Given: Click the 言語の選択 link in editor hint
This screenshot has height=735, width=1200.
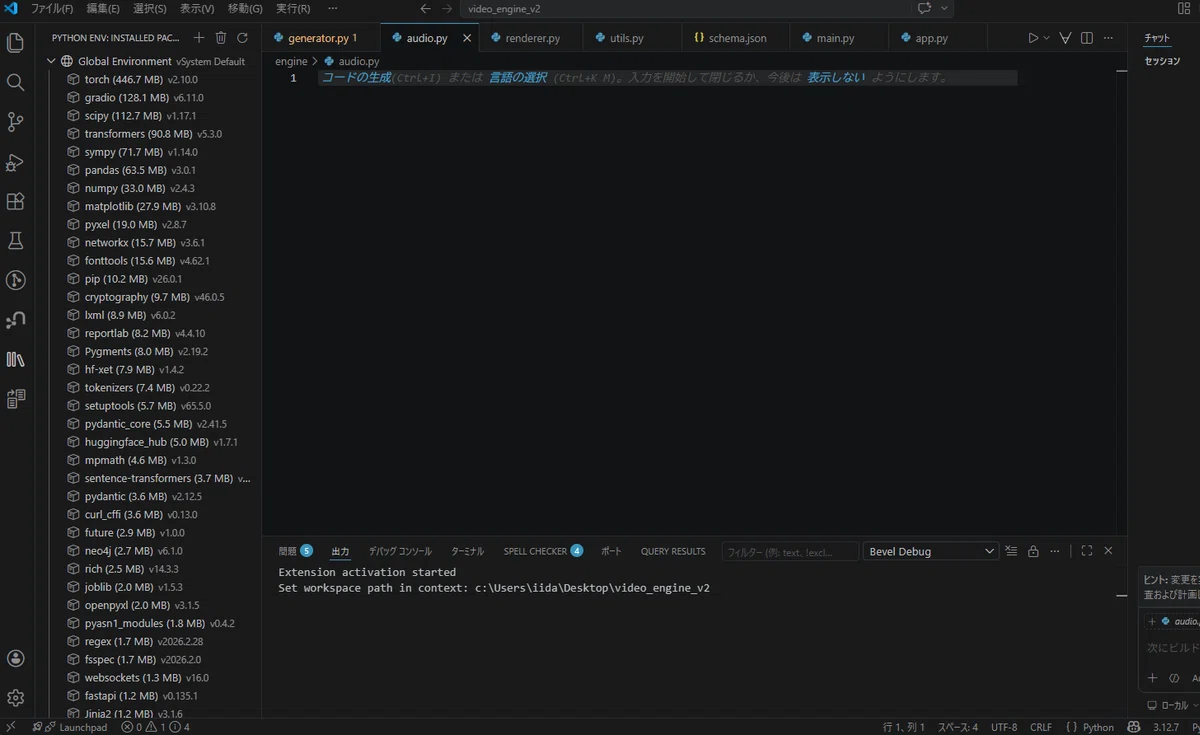Looking at the screenshot, I should pyautogui.click(x=517, y=78).
